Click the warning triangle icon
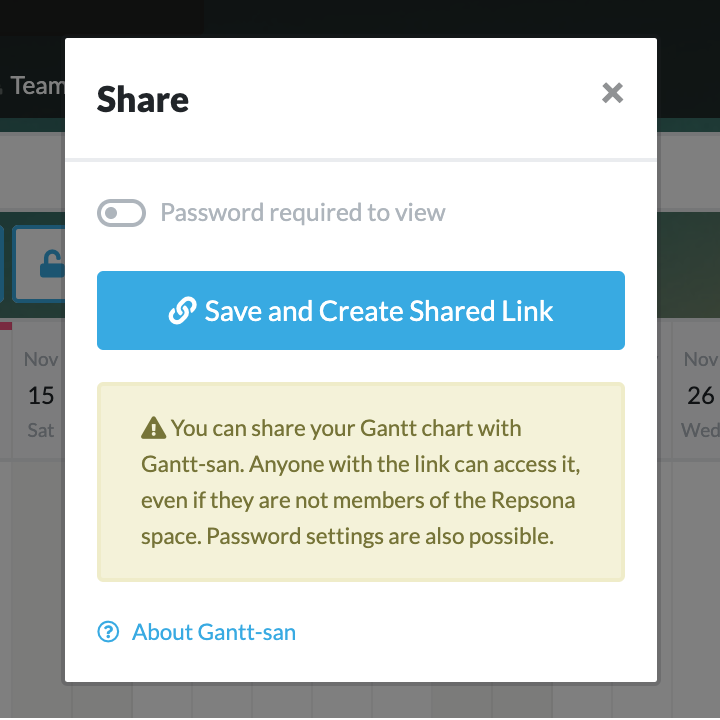Screen dimensions: 720x720 click(153, 429)
